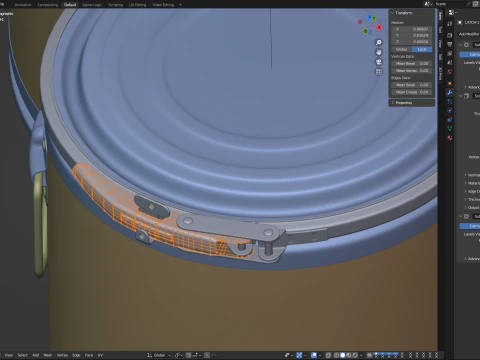The width and height of the screenshot is (480, 360).
Task: Click the new scene icon beside Scene field
Action: point(476,4)
